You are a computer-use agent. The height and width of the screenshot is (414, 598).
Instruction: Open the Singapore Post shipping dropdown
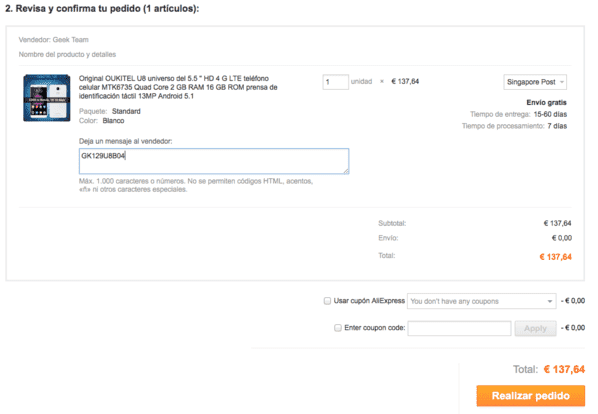point(535,82)
